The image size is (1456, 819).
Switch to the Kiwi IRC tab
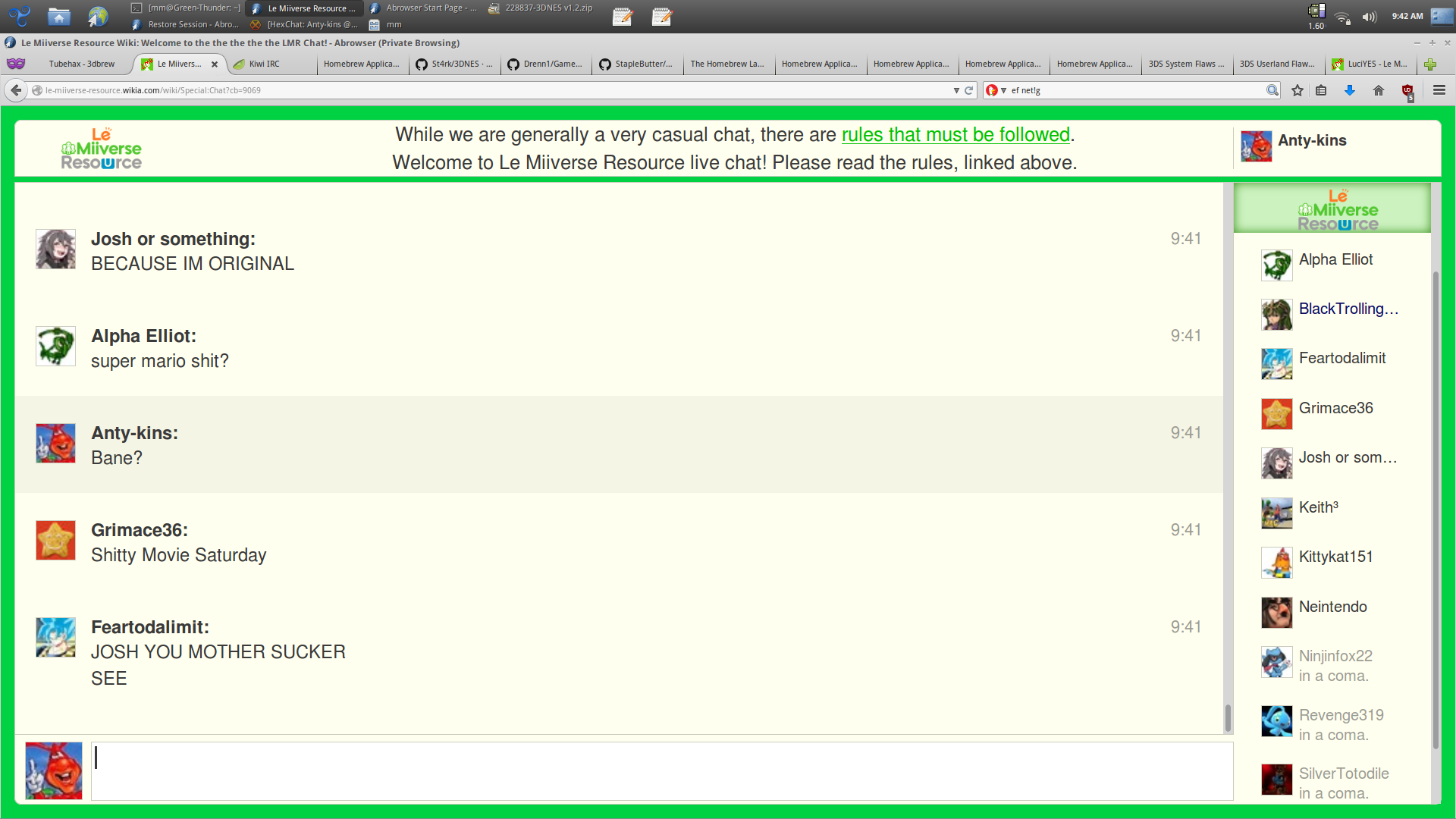[x=273, y=64]
